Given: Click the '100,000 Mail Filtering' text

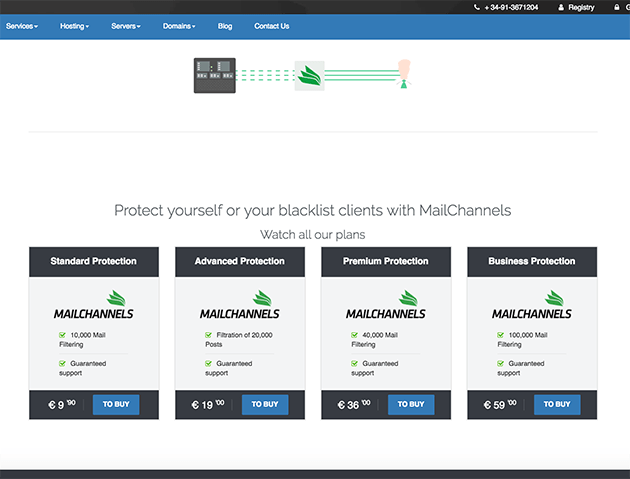Looking at the screenshot, I should coord(522,340).
